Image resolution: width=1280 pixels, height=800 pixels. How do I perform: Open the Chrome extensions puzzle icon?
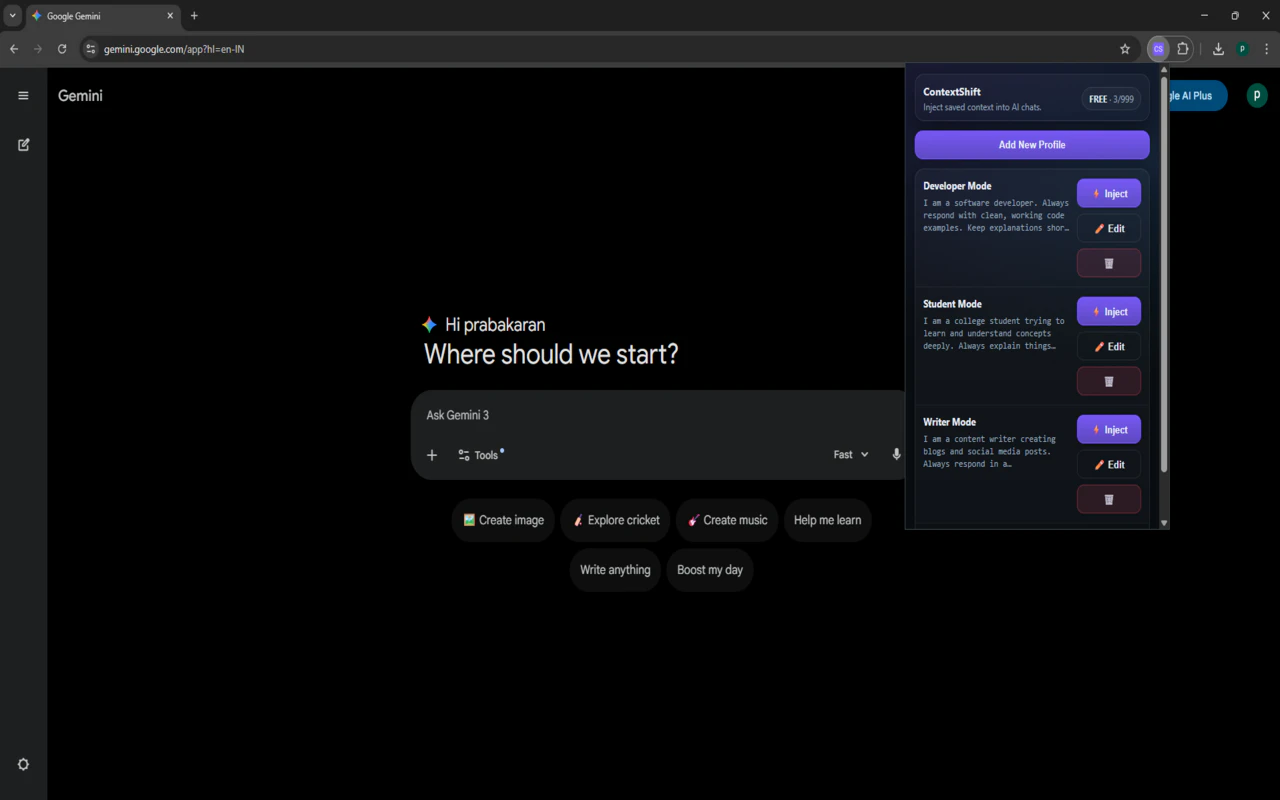click(x=1183, y=49)
